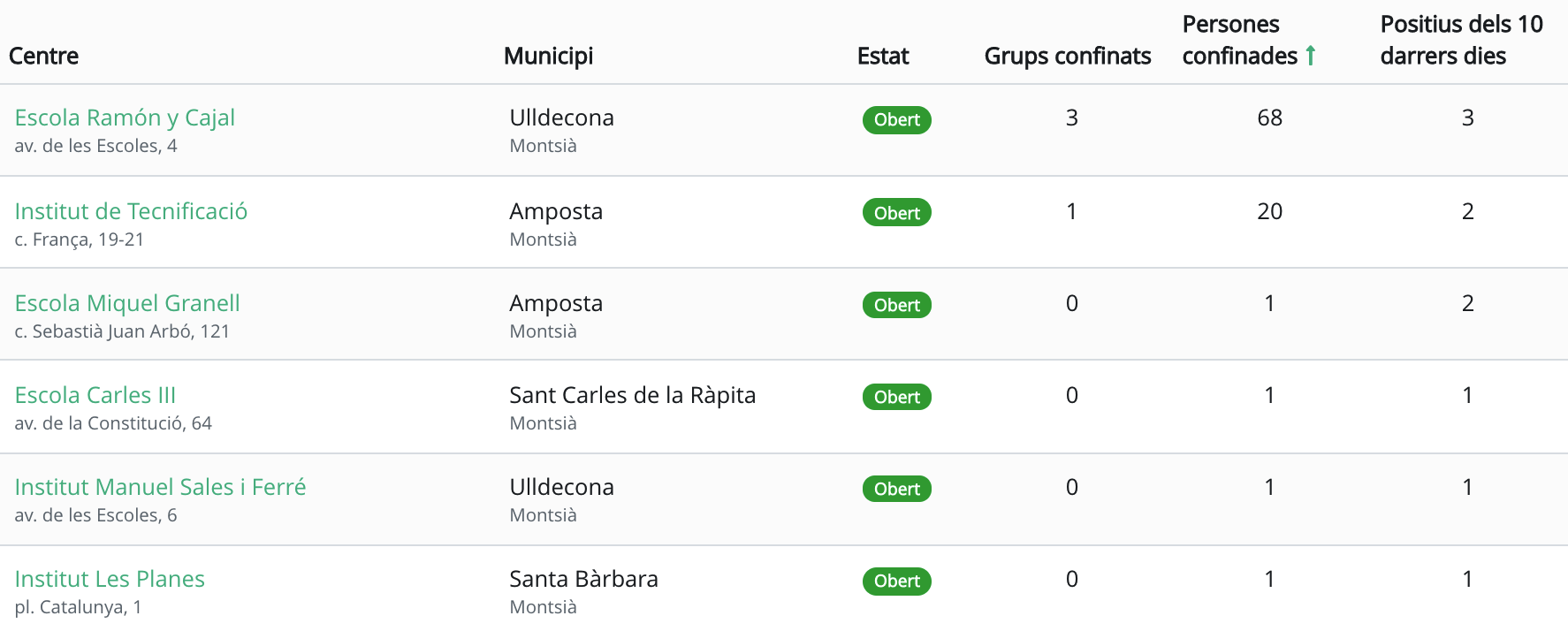Click the Obert badge for Escola Carles III

pos(896,397)
